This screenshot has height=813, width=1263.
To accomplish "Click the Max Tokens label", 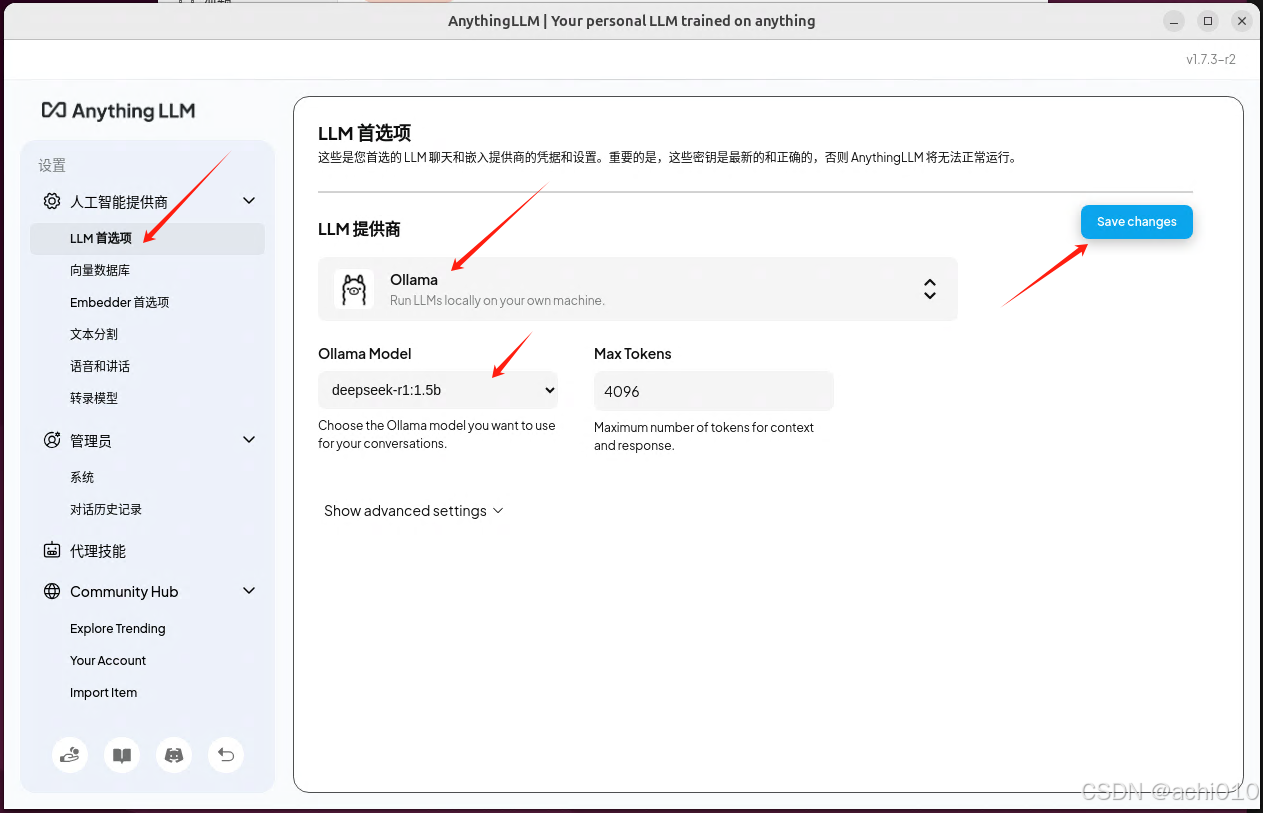I will pos(633,354).
